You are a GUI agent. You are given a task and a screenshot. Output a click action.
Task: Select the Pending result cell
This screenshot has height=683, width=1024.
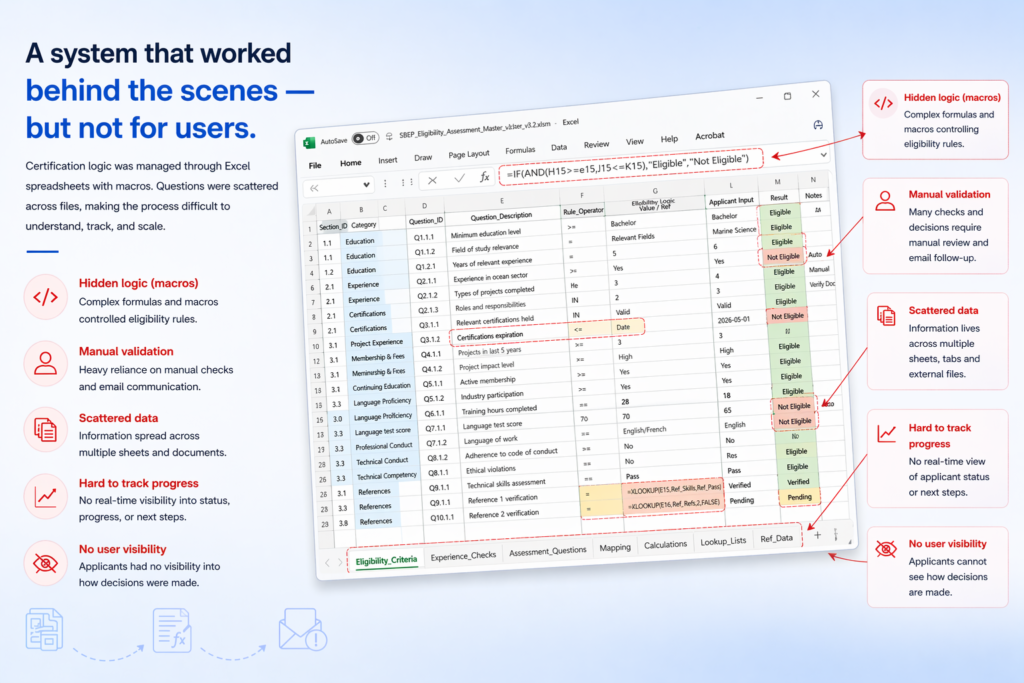[799, 496]
